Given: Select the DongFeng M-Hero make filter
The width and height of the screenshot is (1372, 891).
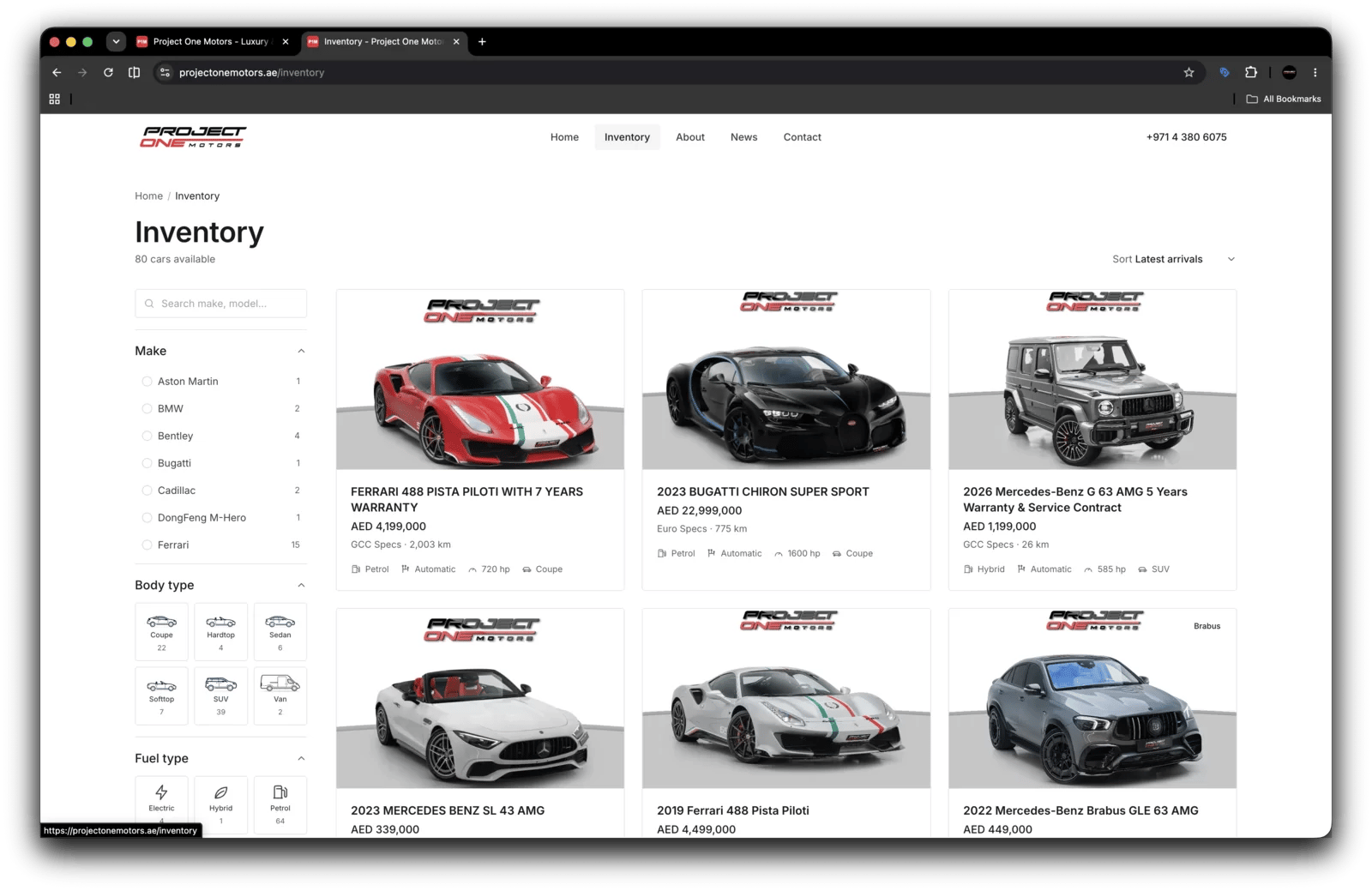Looking at the screenshot, I should tap(220, 518).
